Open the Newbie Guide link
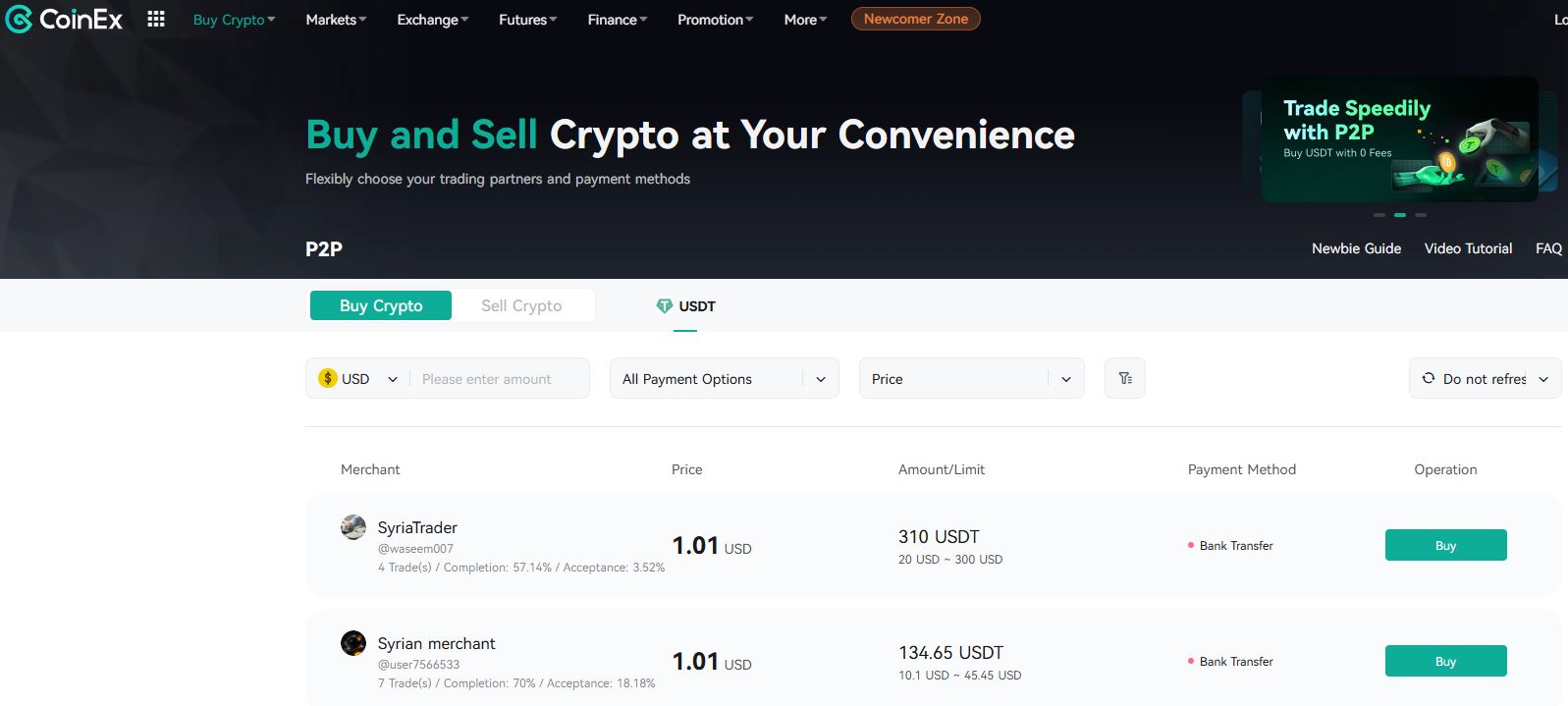Screen dimensions: 1568x706 click(1356, 248)
